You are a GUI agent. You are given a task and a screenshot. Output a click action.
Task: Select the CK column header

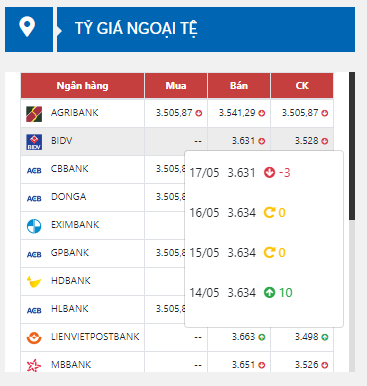[302, 86]
